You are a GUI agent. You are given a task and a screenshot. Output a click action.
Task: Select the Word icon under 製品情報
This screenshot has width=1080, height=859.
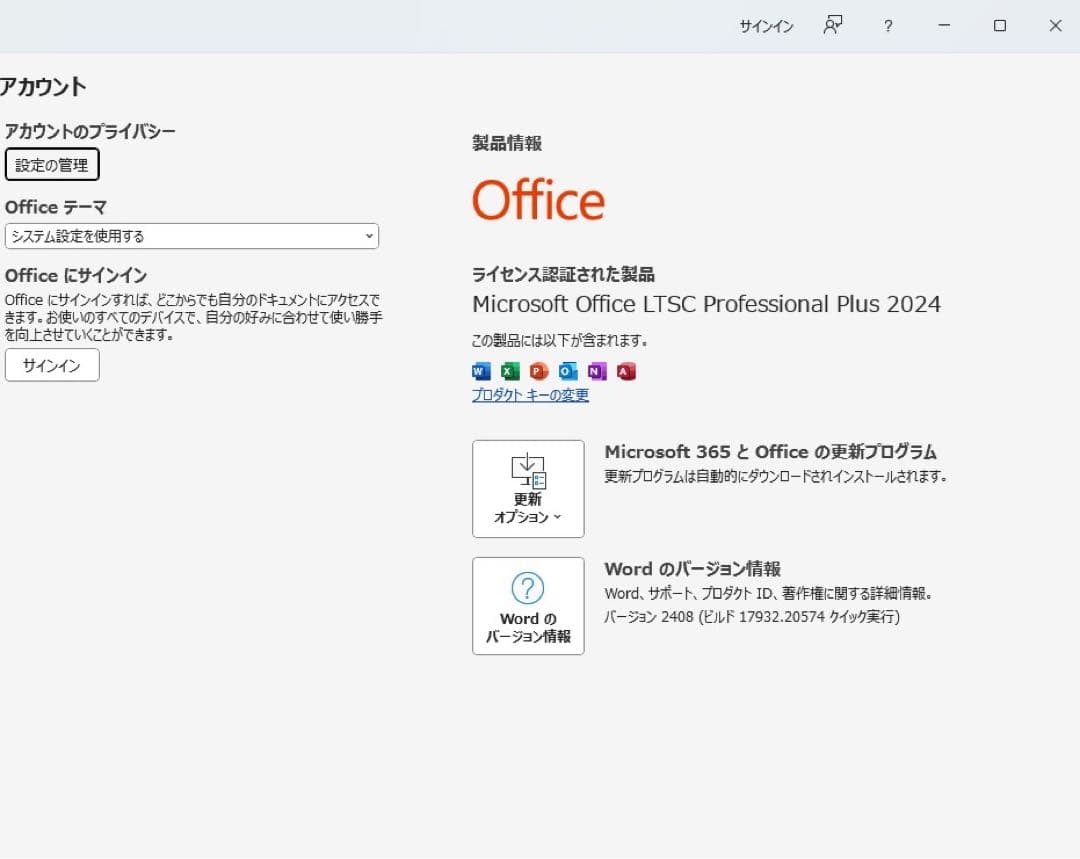tap(480, 371)
